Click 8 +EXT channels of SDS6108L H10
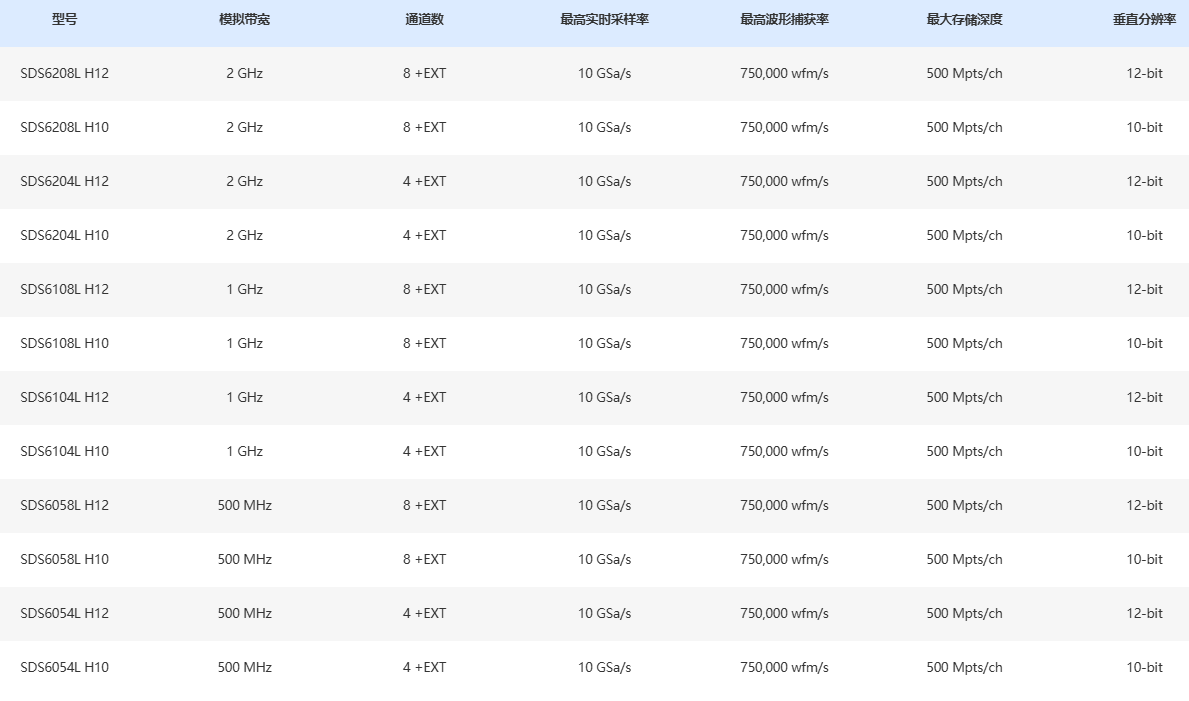The height and width of the screenshot is (701, 1189). pos(425,343)
